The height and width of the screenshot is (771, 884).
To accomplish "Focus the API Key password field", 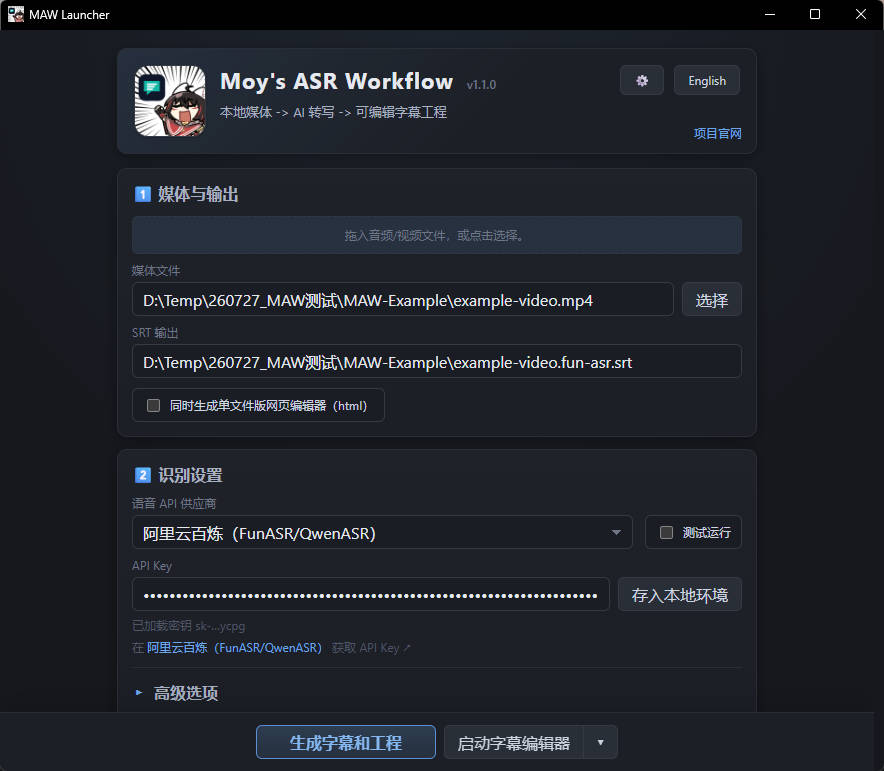I will click(x=370, y=595).
